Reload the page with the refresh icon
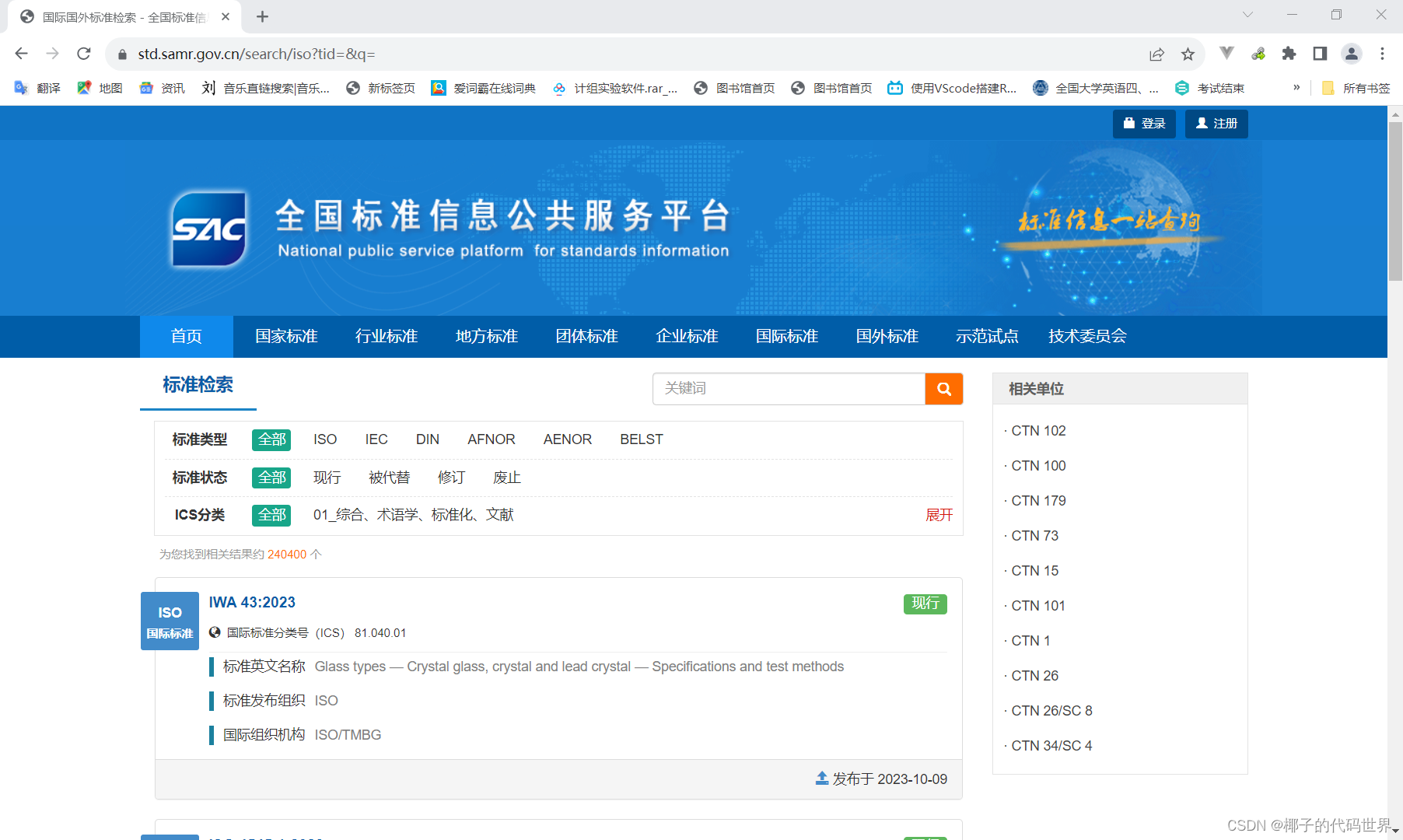This screenshot has width=1403, height=840. [84, 54]
